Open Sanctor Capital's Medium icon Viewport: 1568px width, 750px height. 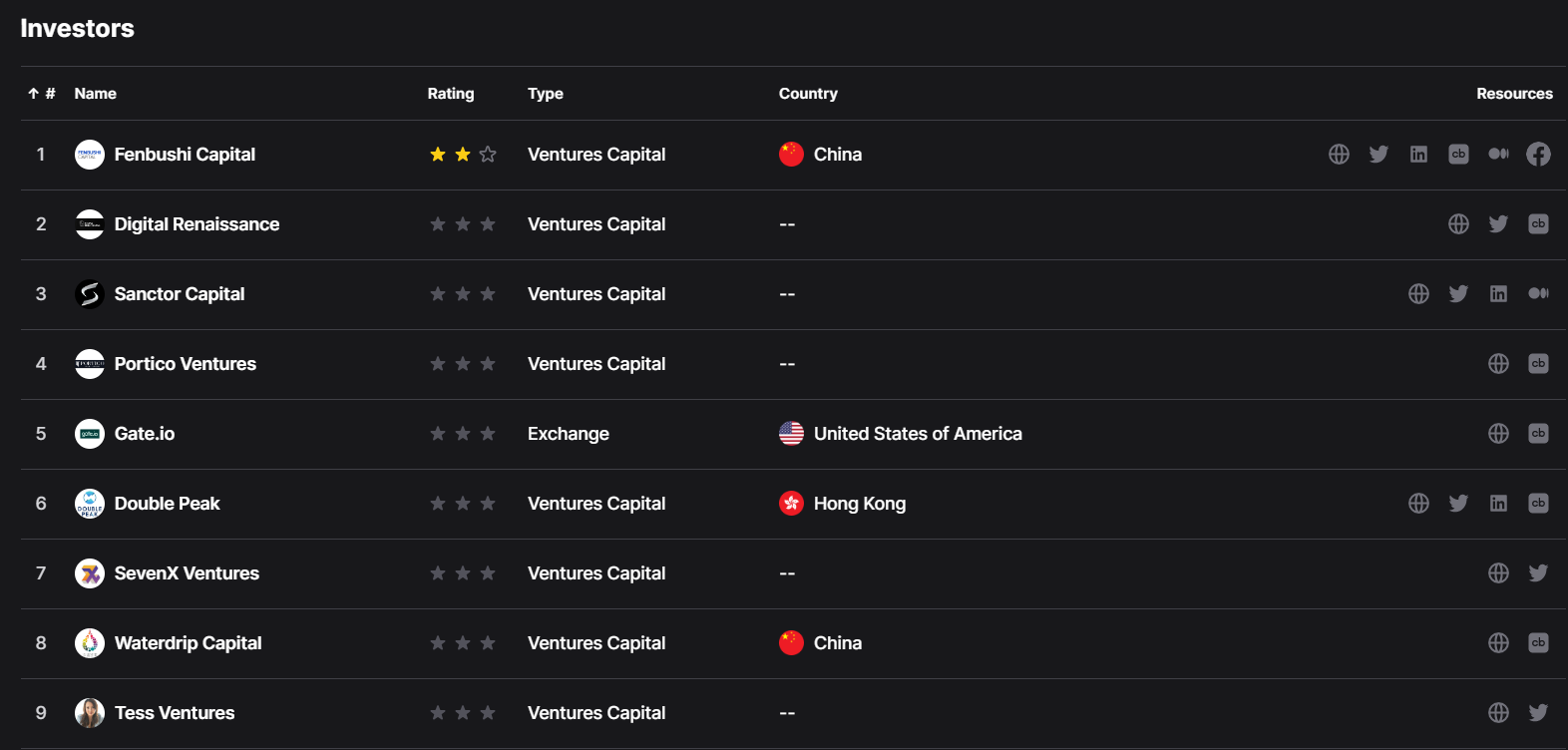coord(1538,294)
